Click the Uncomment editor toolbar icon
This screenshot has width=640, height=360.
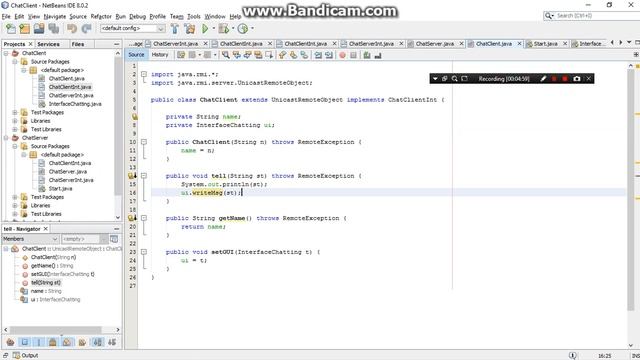pyautogui.click(x=378, y=55)
